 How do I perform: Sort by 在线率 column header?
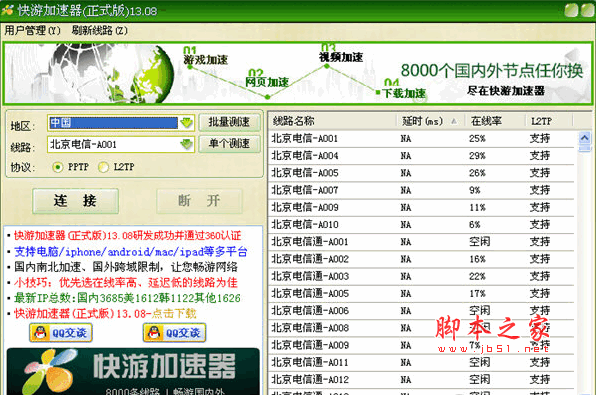pos(496,121)
